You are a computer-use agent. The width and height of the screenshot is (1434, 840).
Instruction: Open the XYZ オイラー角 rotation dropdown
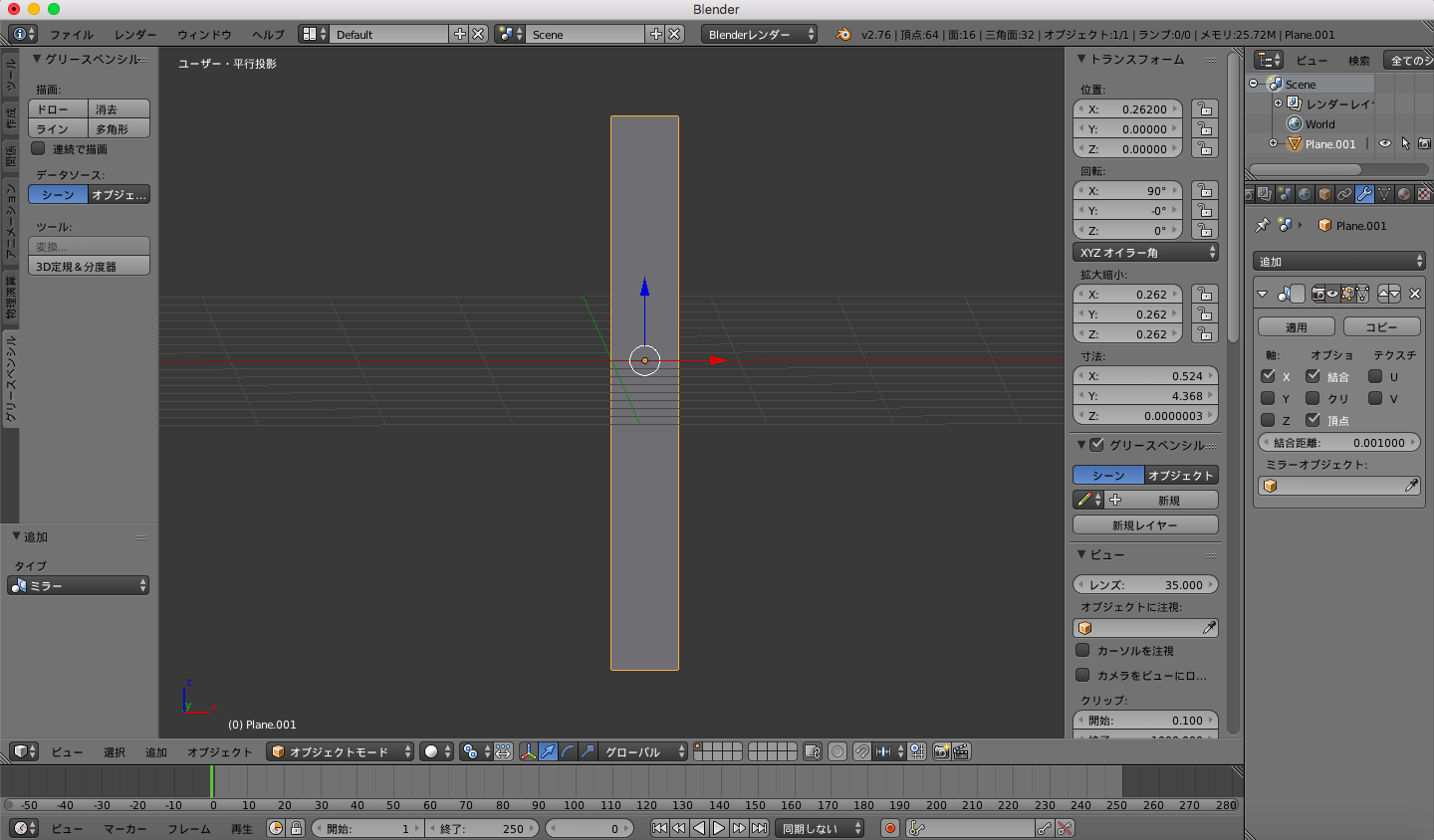[x=1145, y=253]
